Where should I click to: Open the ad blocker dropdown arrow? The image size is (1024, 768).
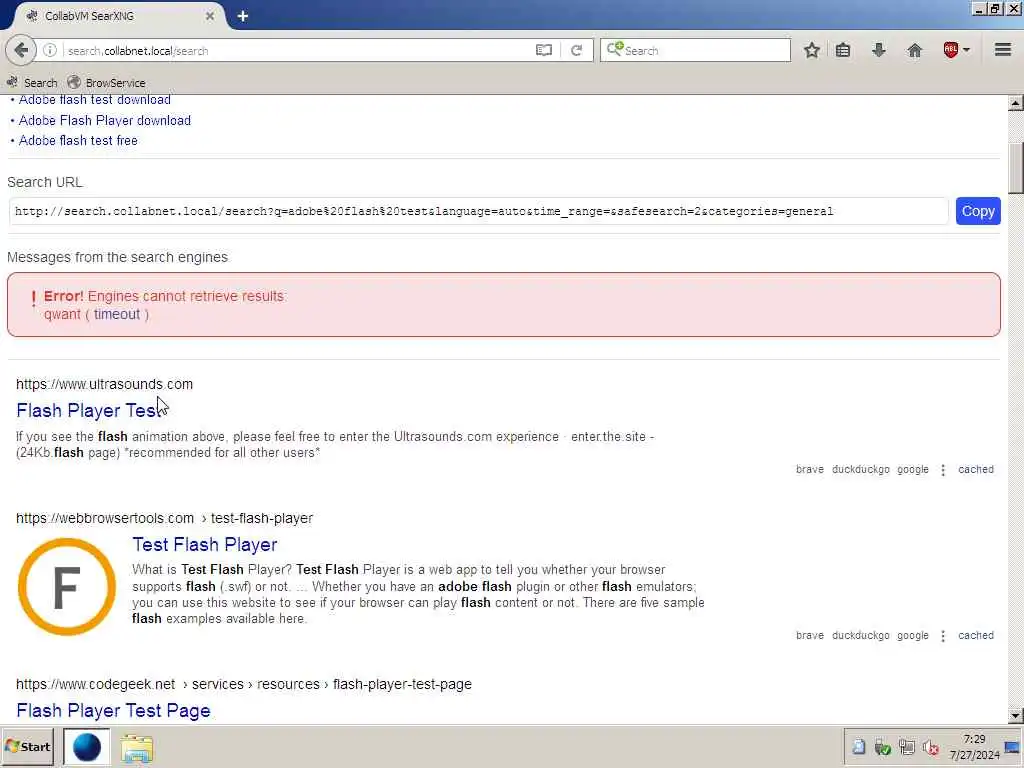coord(967,50)
